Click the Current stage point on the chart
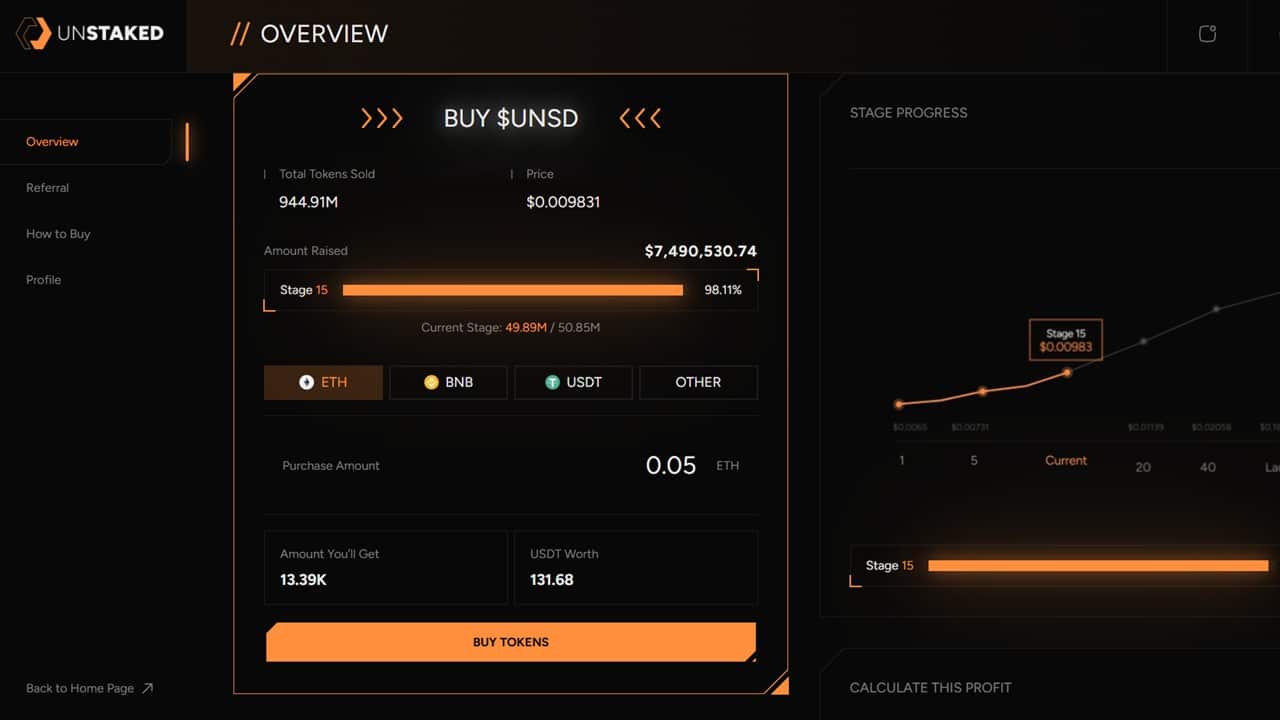 (x=1066, y=373)
